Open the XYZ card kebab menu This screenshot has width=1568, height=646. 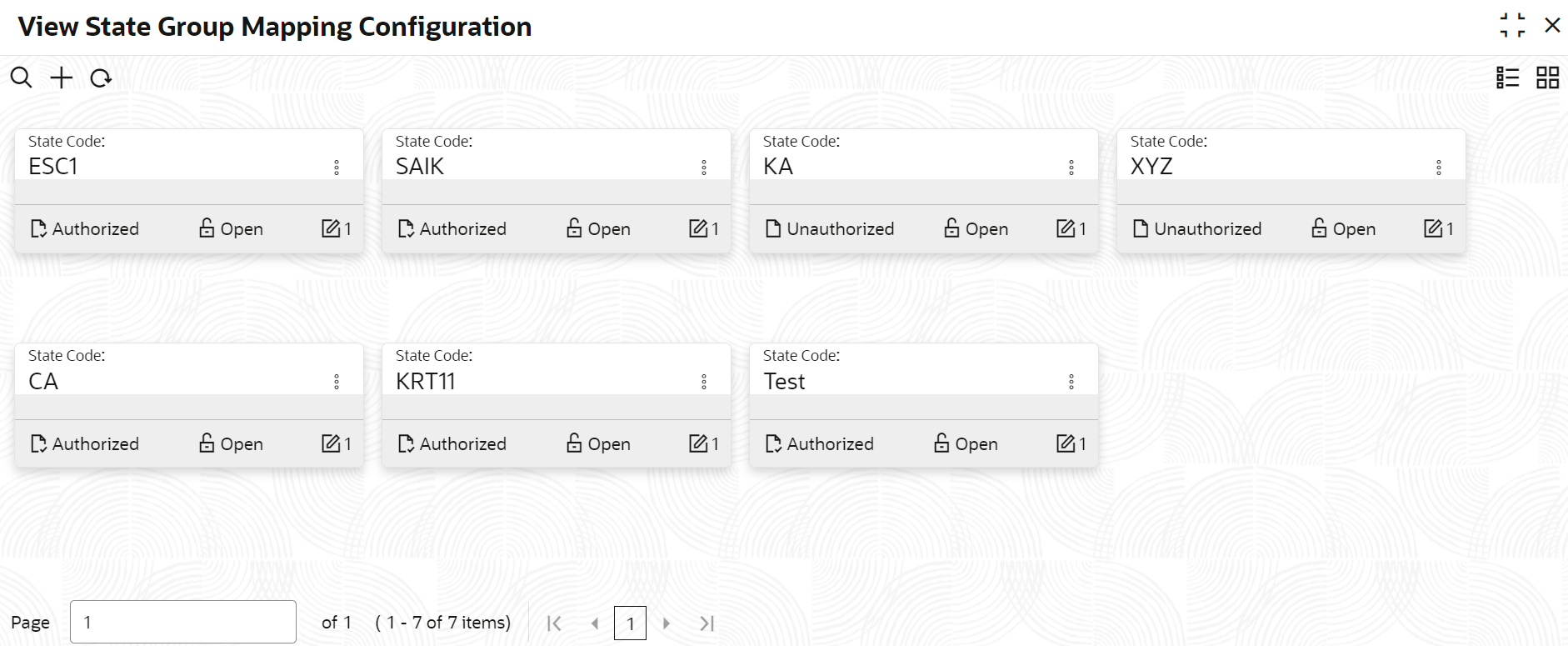click(x=1439, y=168)
